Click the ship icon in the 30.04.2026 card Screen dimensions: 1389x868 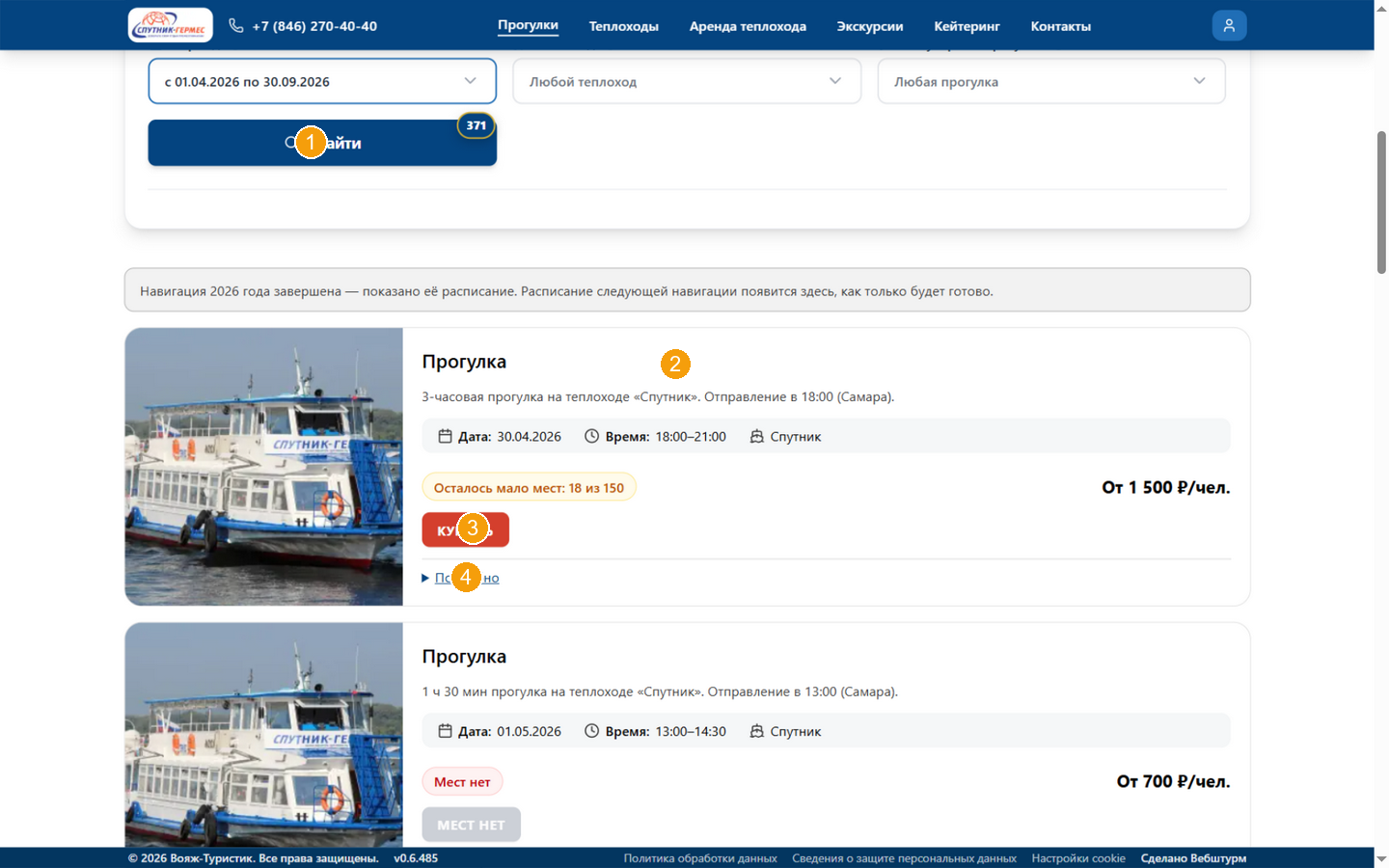click(757, 436)
